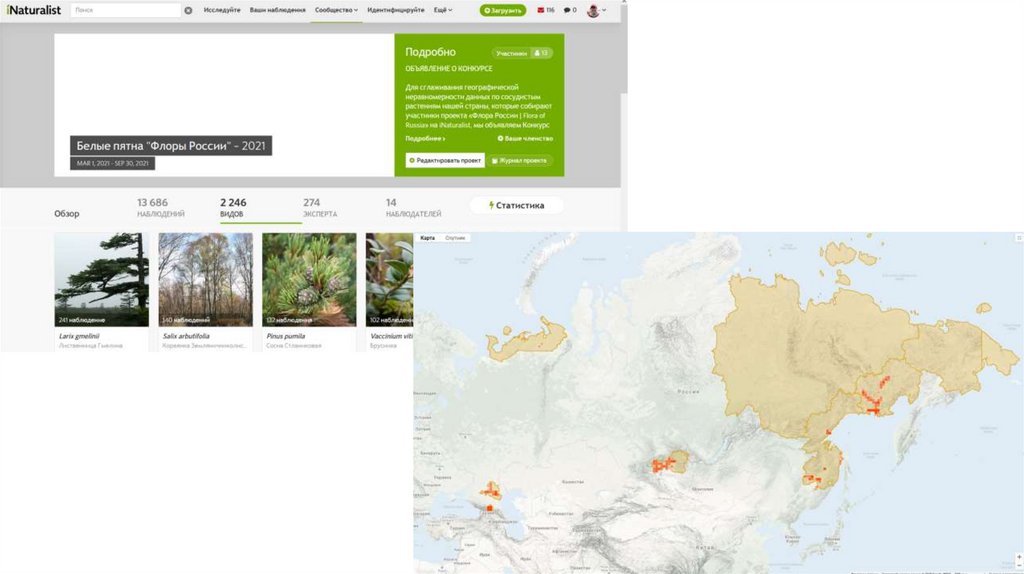Open the Larix gmelinii species thumbnail

[101, 280]
